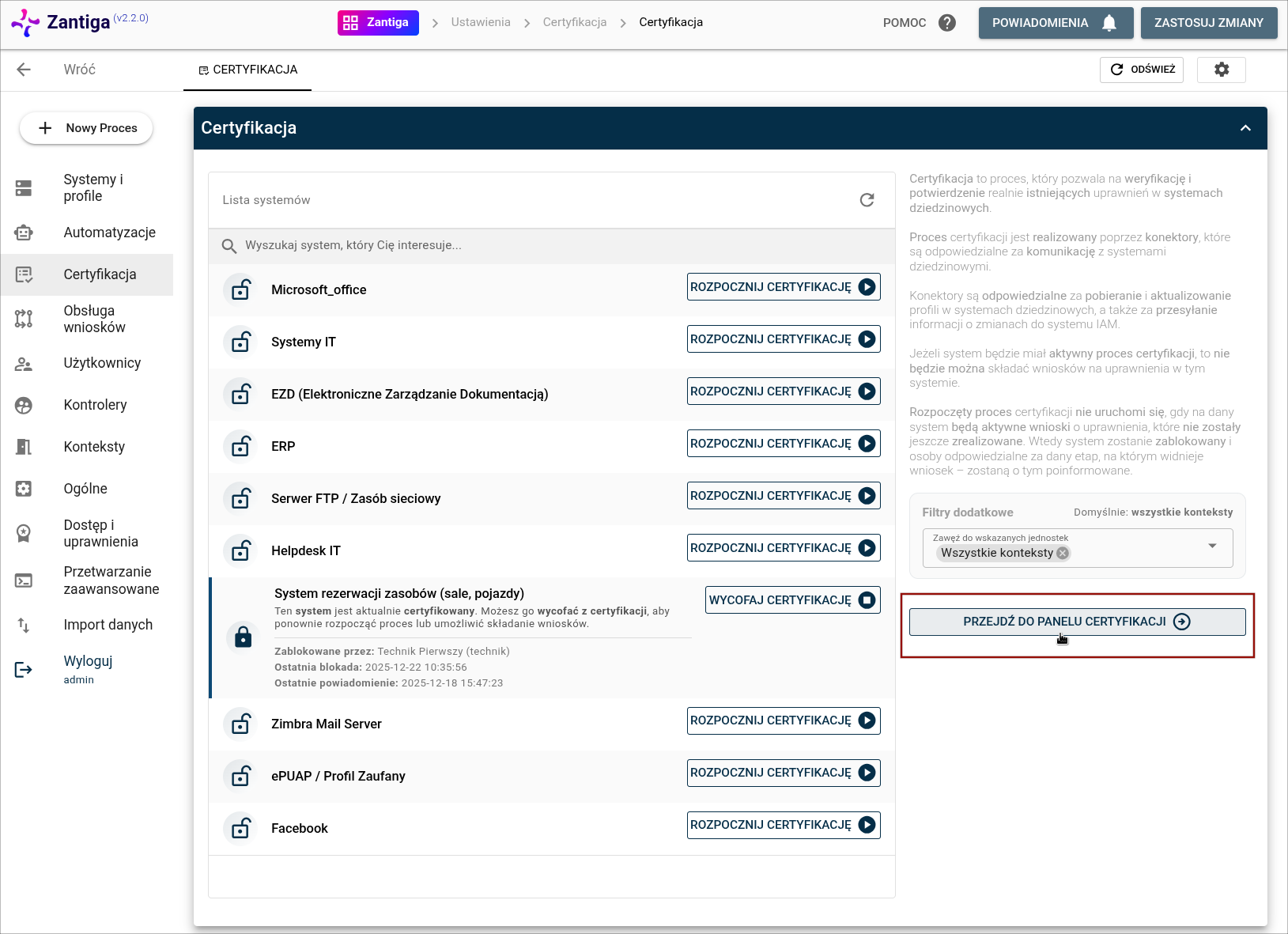Click Przejdź do panelu certyfikacji button
Viewport: 1288px width, 934px height.
[1076, 622]
